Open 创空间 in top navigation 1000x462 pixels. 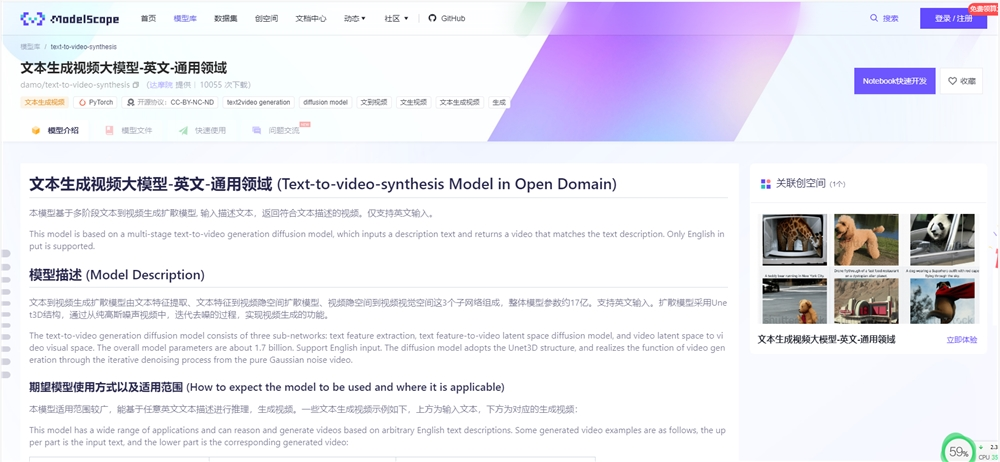coord(267,18)
